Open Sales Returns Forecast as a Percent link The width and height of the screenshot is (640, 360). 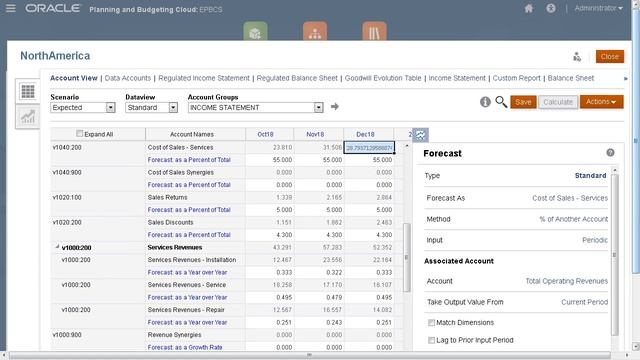tap(189, 210)
